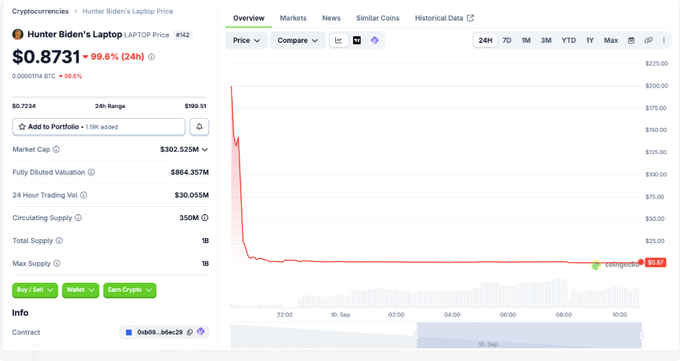The height and width of the screenshot is (361, 680).
Task: Select the 7D time range
Action: point(507,40)
